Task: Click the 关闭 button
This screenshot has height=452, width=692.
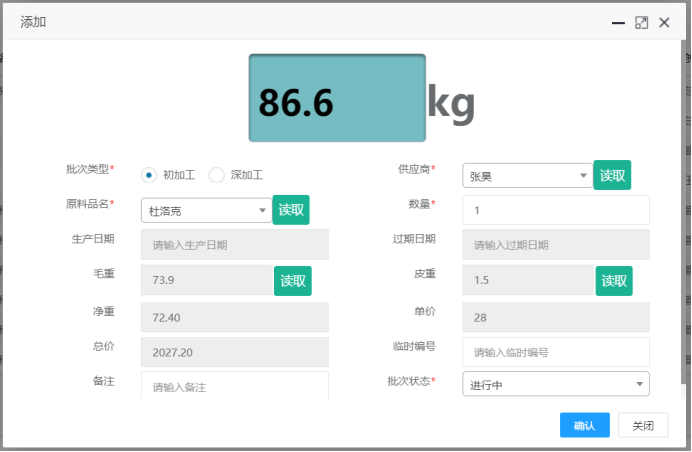Action: click(643, 425)
